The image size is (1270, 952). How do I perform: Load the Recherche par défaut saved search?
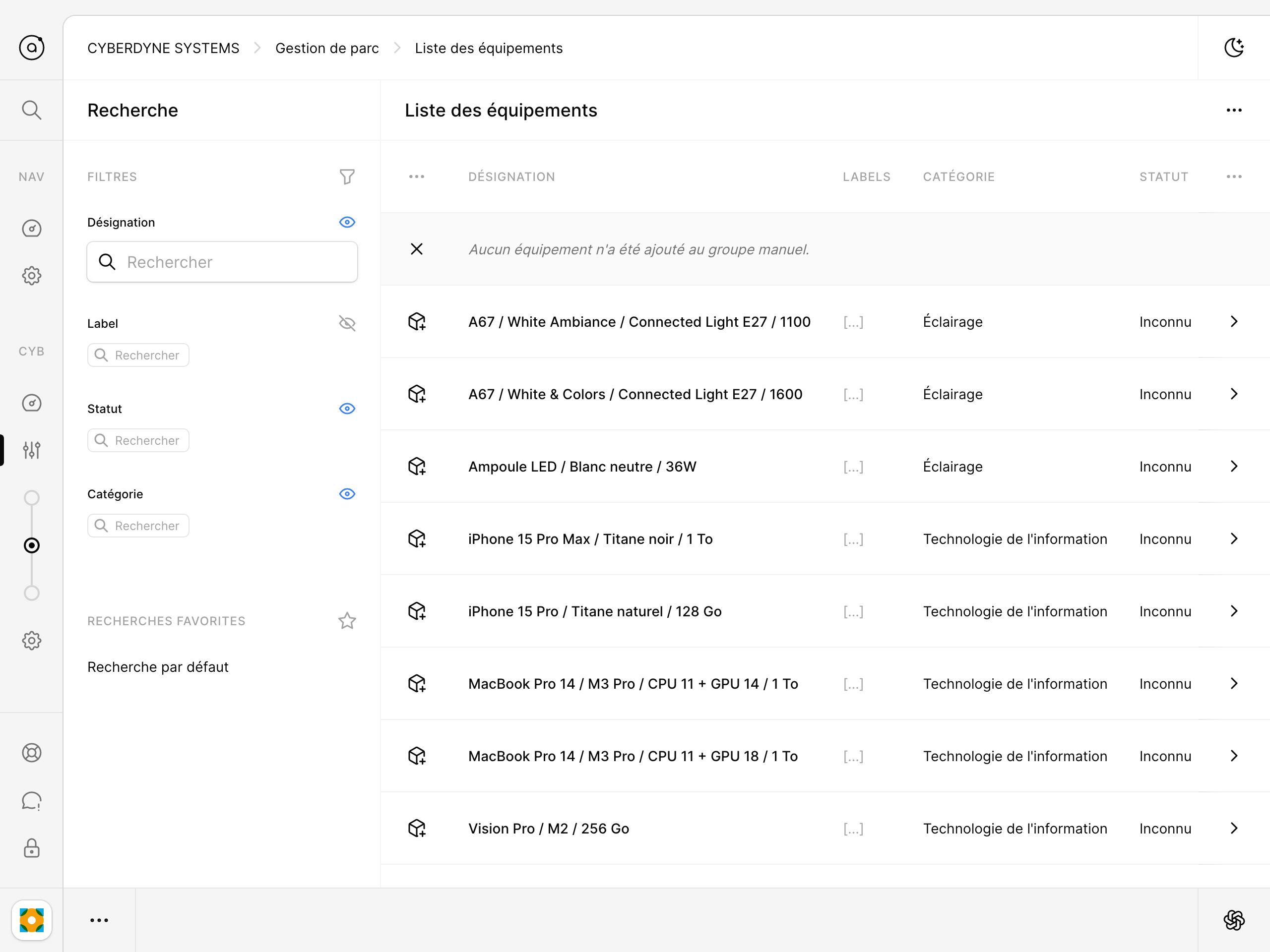click(x=158, y=667)
